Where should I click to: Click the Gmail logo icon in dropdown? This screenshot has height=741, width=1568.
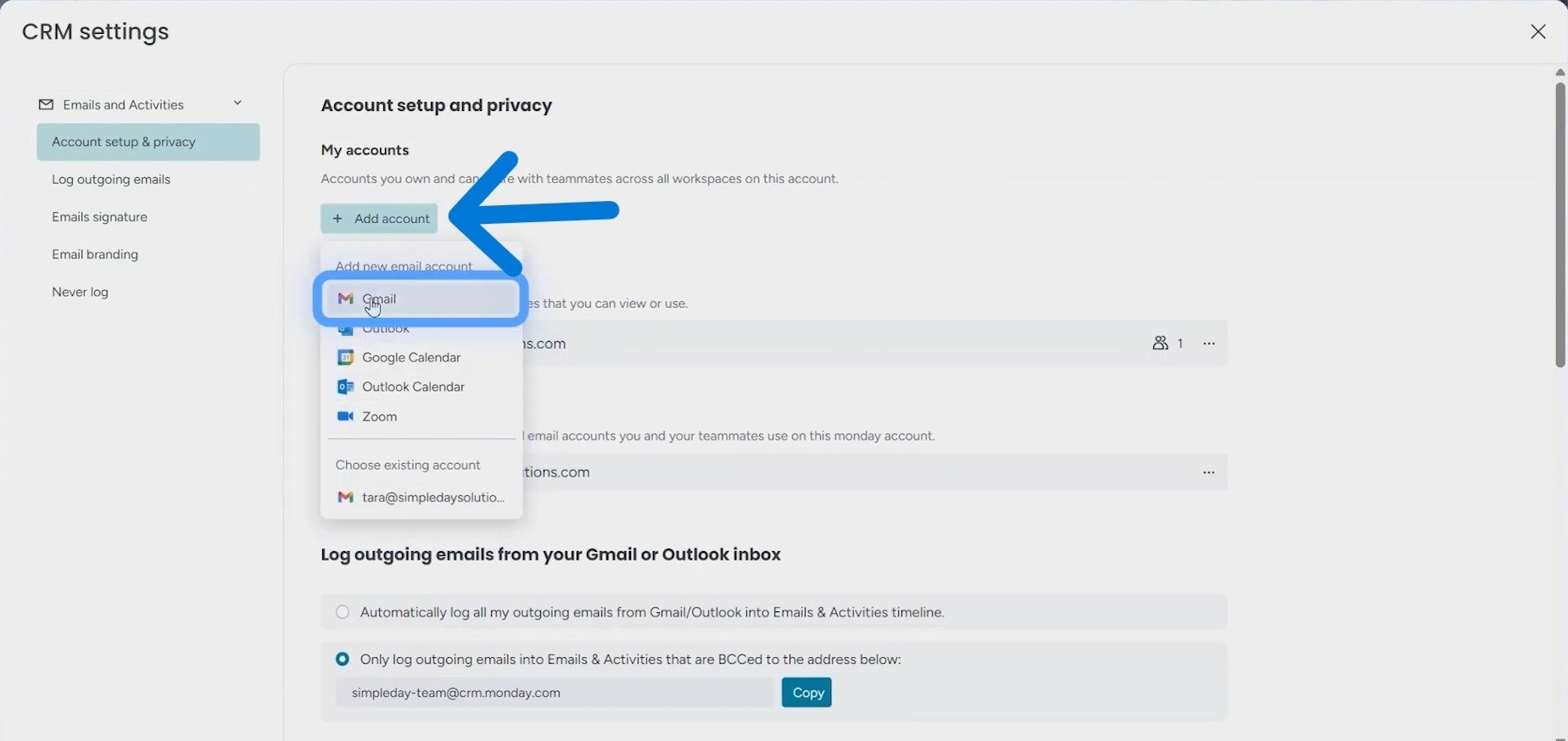coord(345,298)
